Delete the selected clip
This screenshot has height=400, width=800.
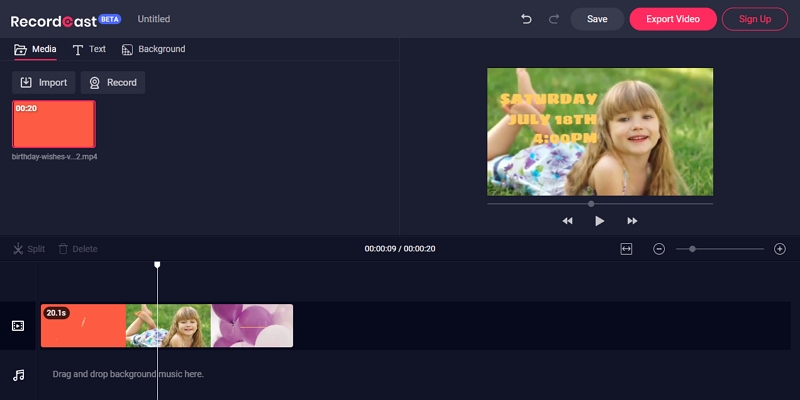78,249
